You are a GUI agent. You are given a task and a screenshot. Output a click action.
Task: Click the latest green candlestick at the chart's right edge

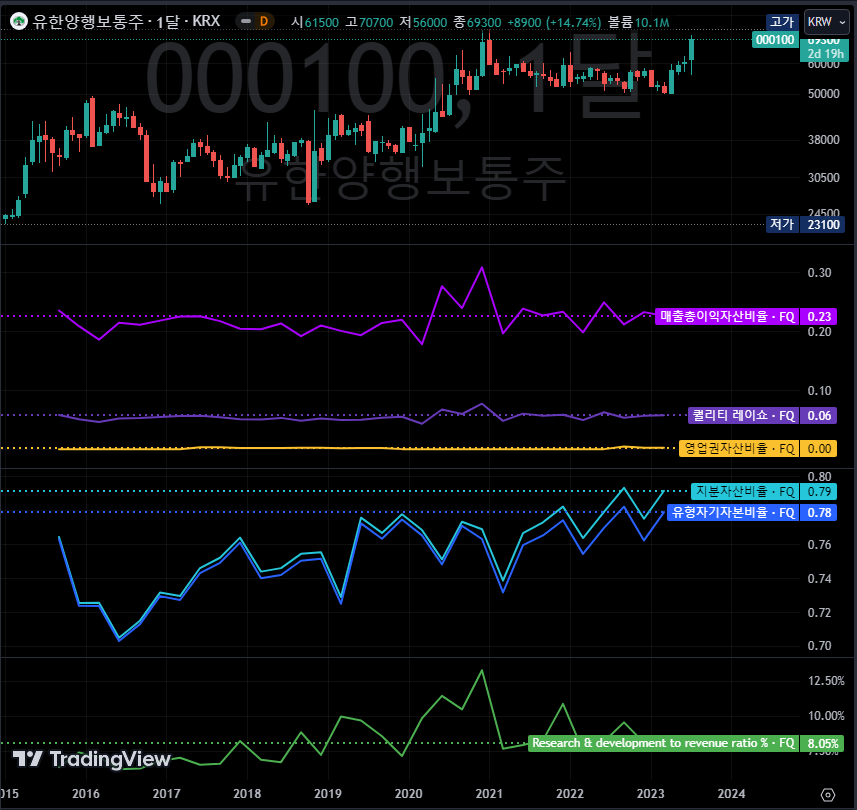[691, 50]
